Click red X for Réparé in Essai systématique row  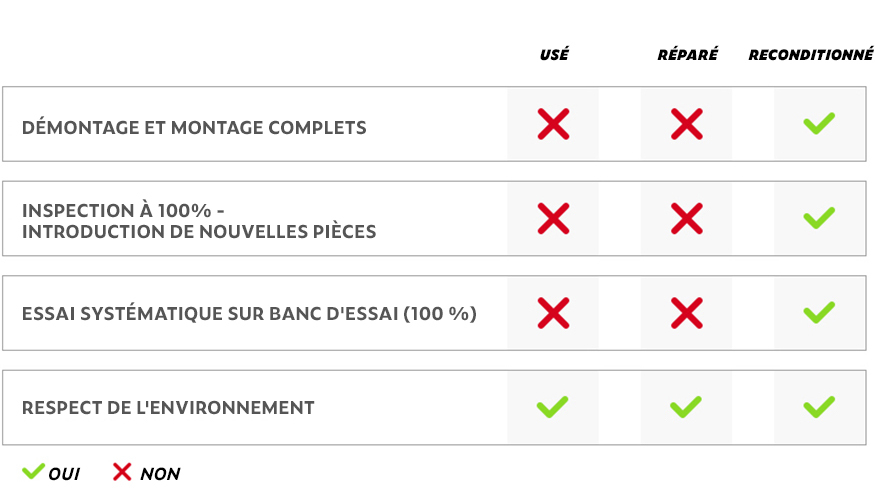point(686,313)
